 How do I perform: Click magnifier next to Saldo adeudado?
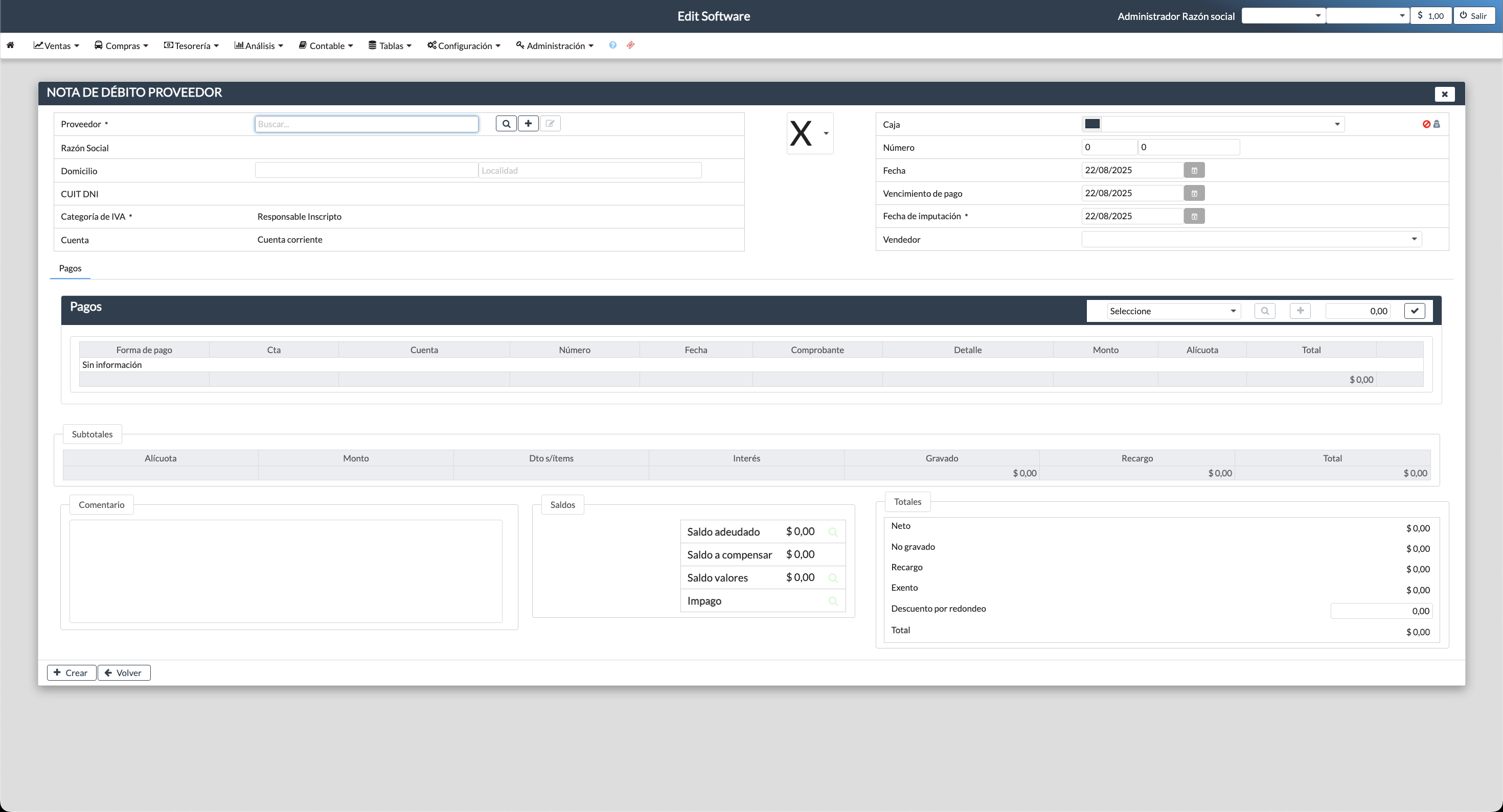click(x=833, y=532)
